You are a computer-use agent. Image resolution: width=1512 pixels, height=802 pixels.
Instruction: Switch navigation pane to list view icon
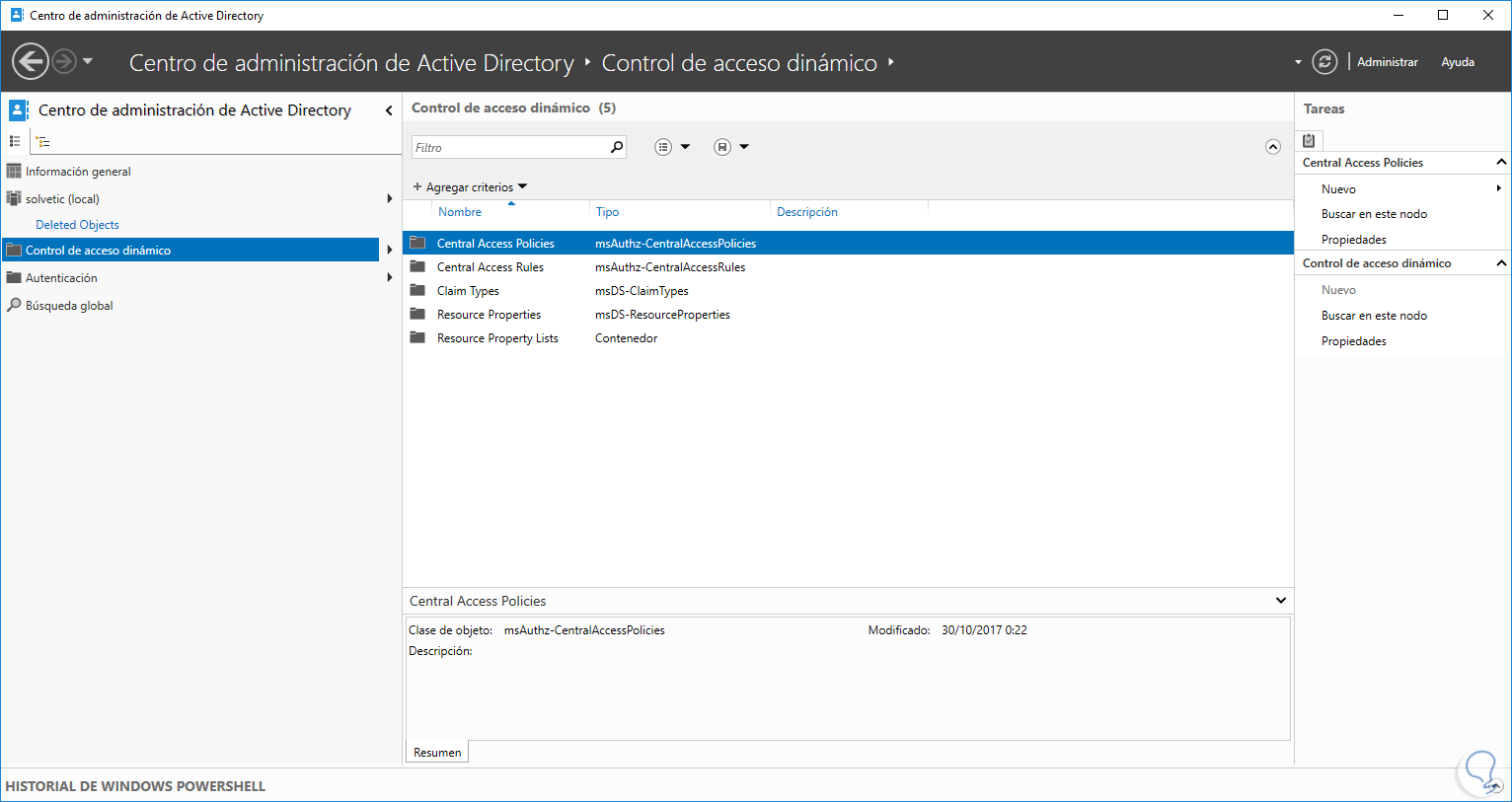click(x=15, y=141)
